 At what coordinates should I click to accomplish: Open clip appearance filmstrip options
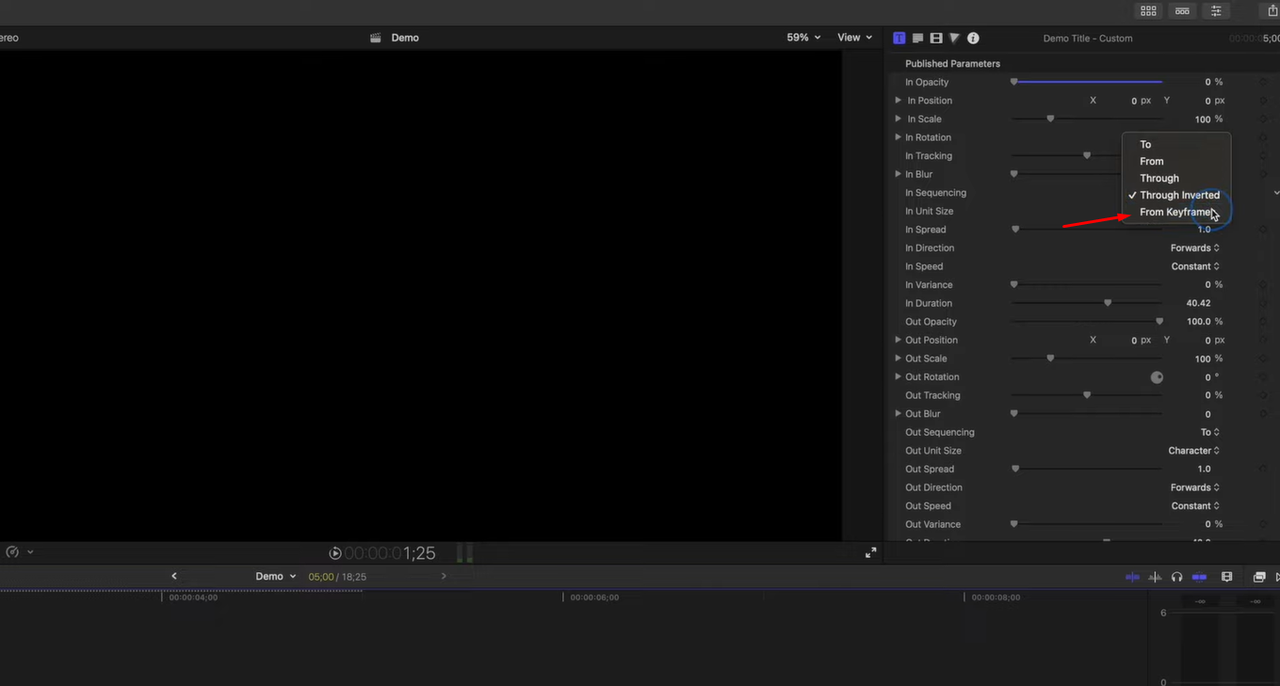[x=1227, y=577]
